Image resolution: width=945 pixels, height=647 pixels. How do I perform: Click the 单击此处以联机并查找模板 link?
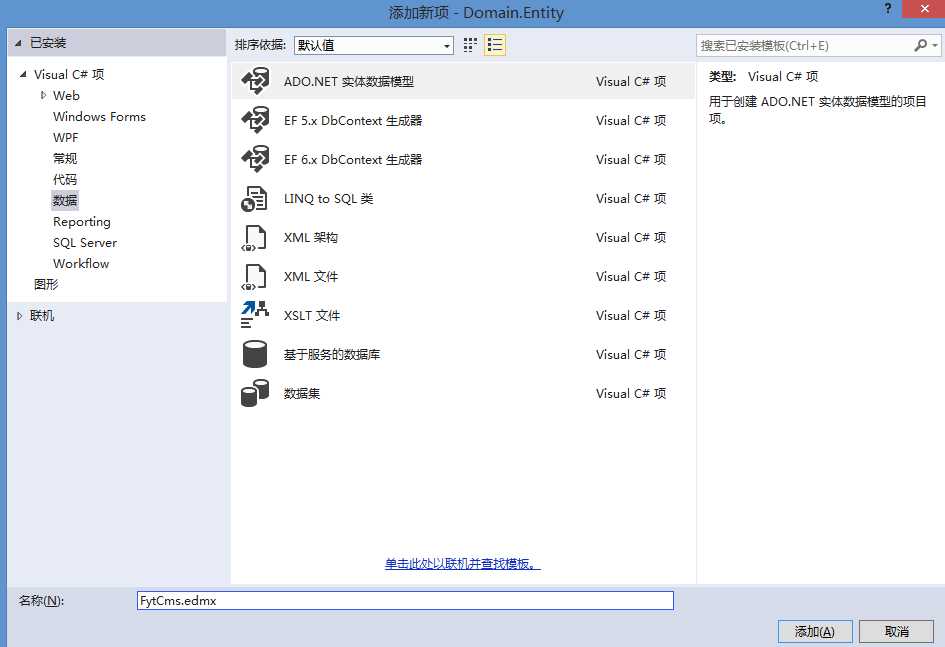[462, 564]
